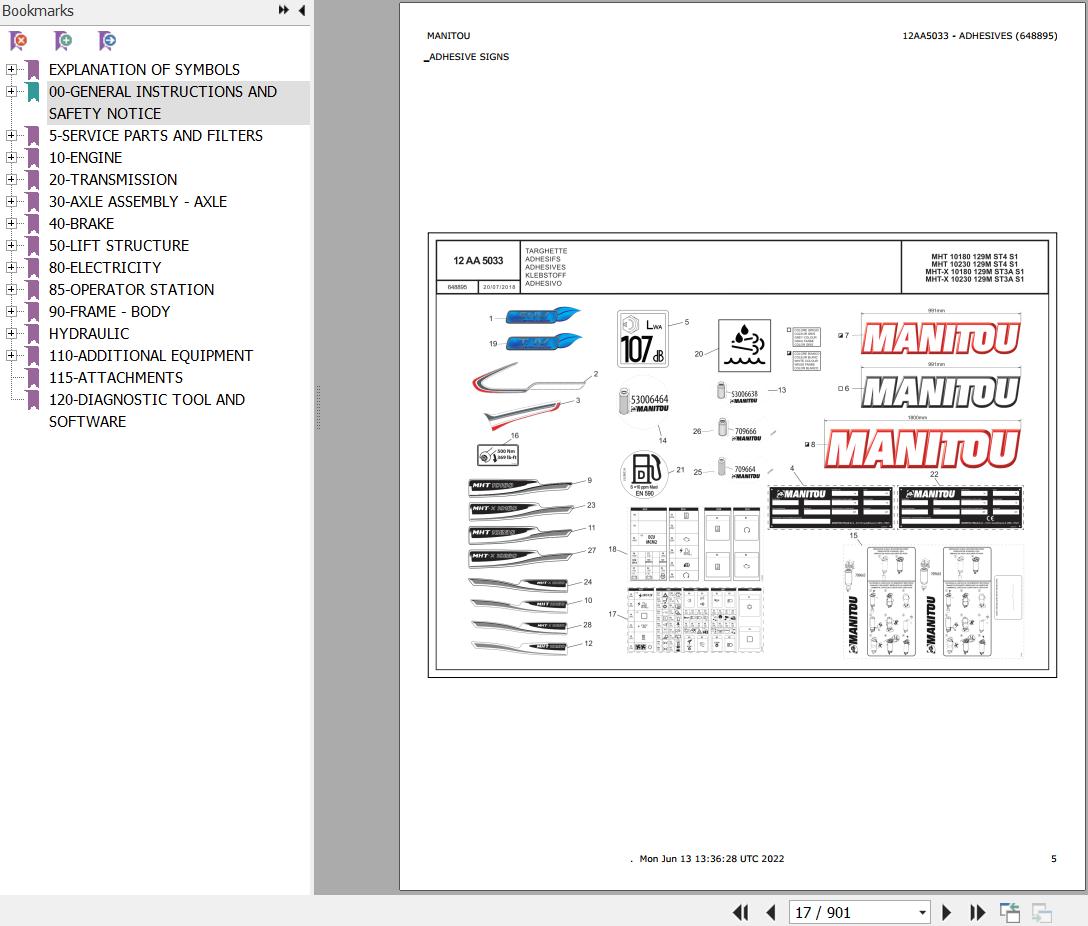This screenshot has width=1088, height=926.
Task: Click the delete bookmark icon
Action: 19,41
